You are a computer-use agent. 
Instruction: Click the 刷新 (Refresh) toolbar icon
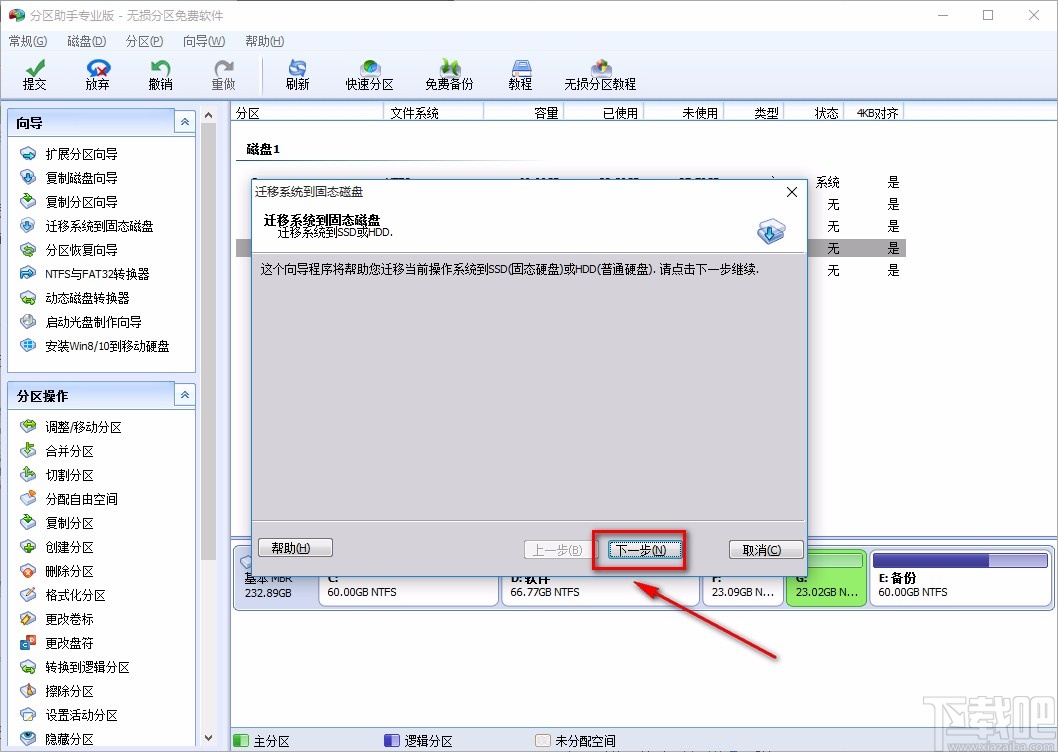pos(297,74)
